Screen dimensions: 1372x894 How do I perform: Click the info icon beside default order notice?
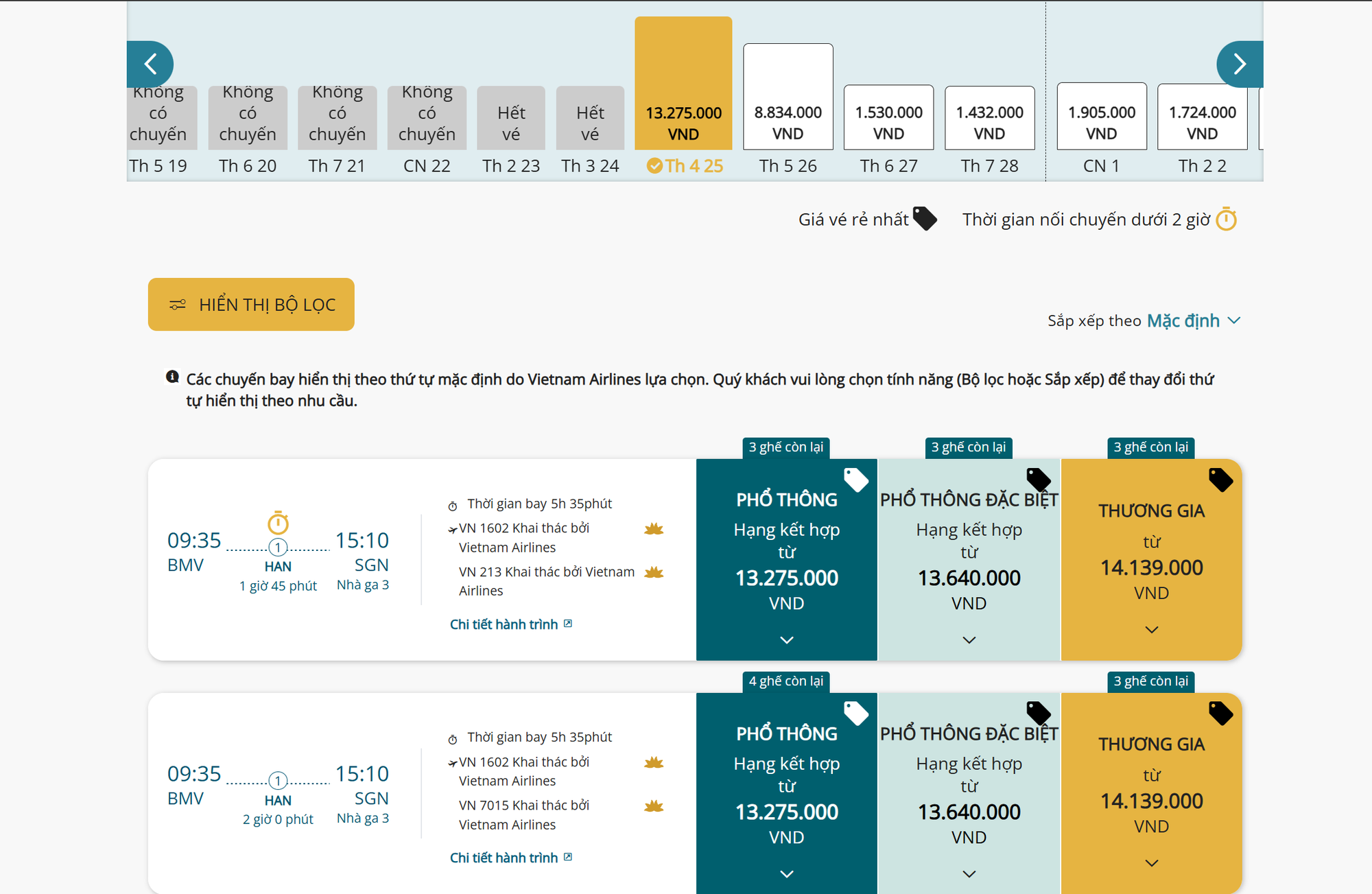tap(172, 377)
